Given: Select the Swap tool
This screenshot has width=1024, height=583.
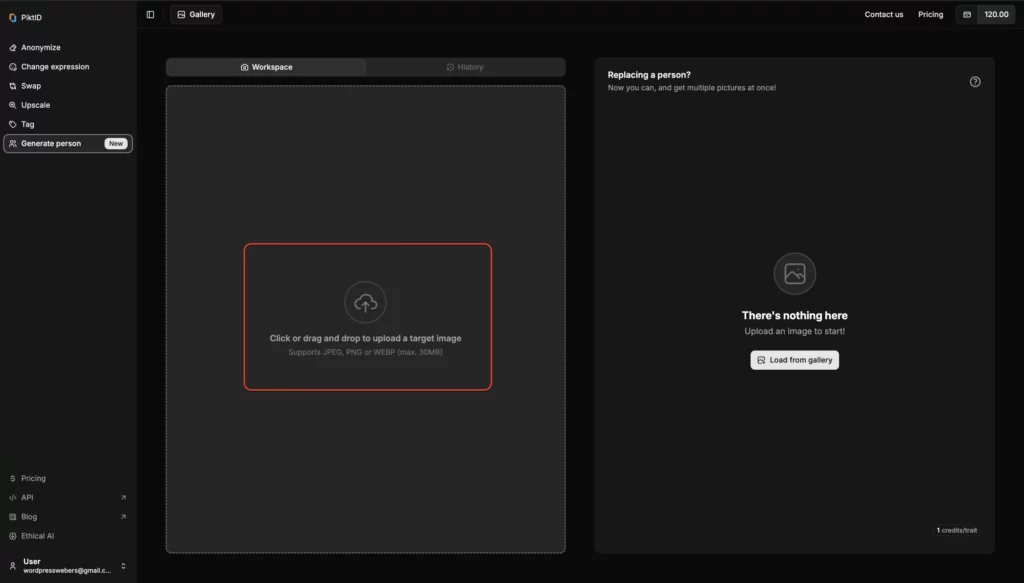Looking at the screenshot, I should pos(31,86).
